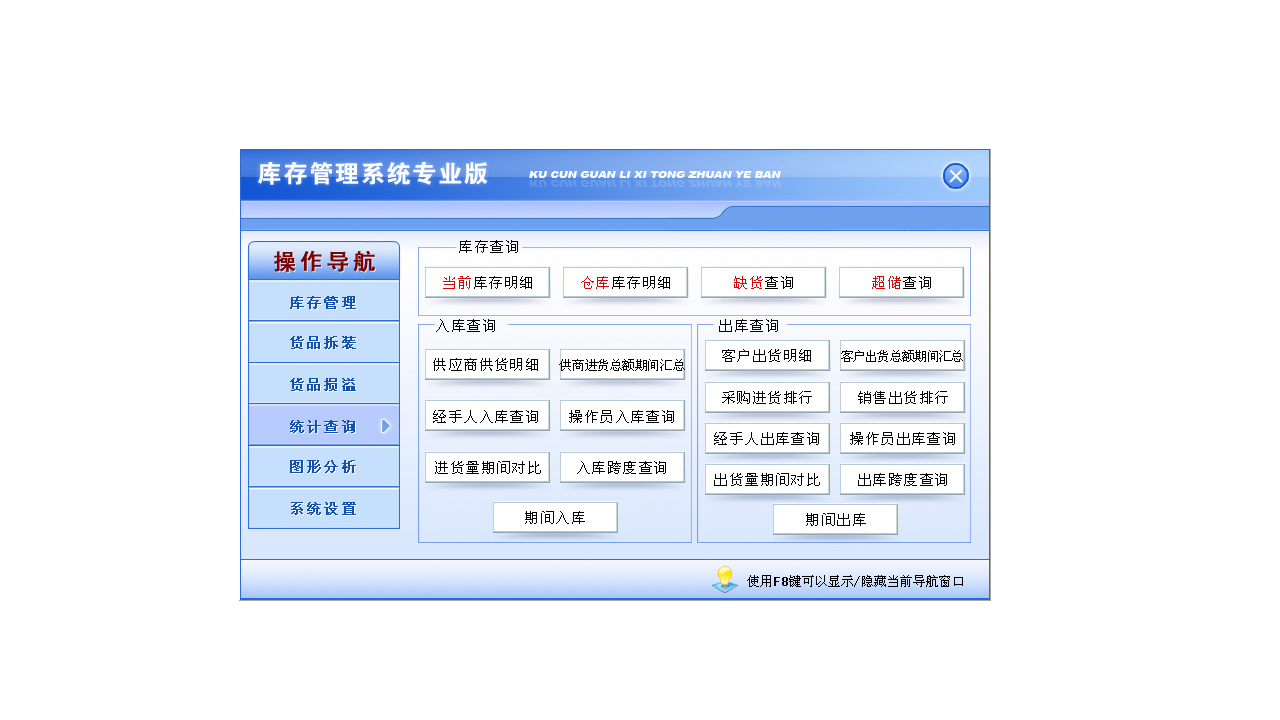Click the arrow indicator beside 统计查询
This screenshot has width=1280, height=720.
pos(388,424)
